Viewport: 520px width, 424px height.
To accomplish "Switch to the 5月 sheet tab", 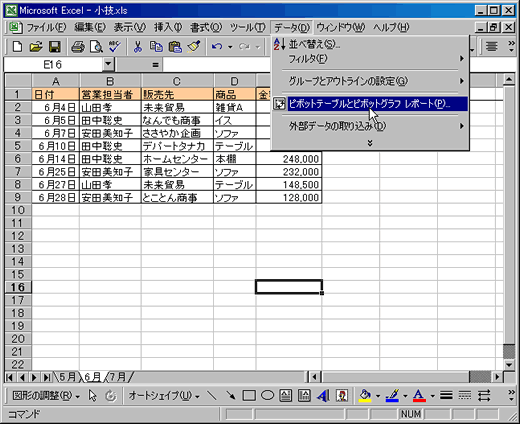I will pos(67,377).
